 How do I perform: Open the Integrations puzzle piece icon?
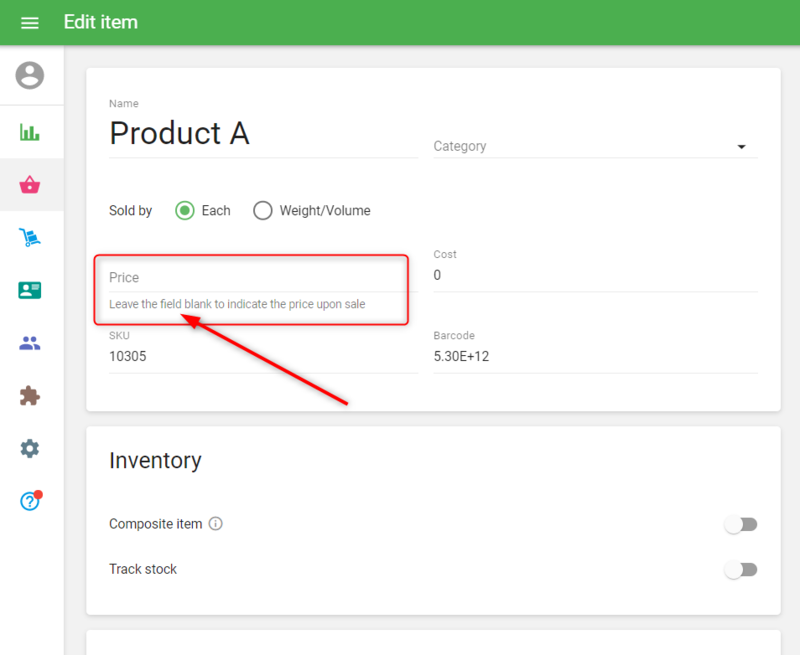click(x=30, y=396)
